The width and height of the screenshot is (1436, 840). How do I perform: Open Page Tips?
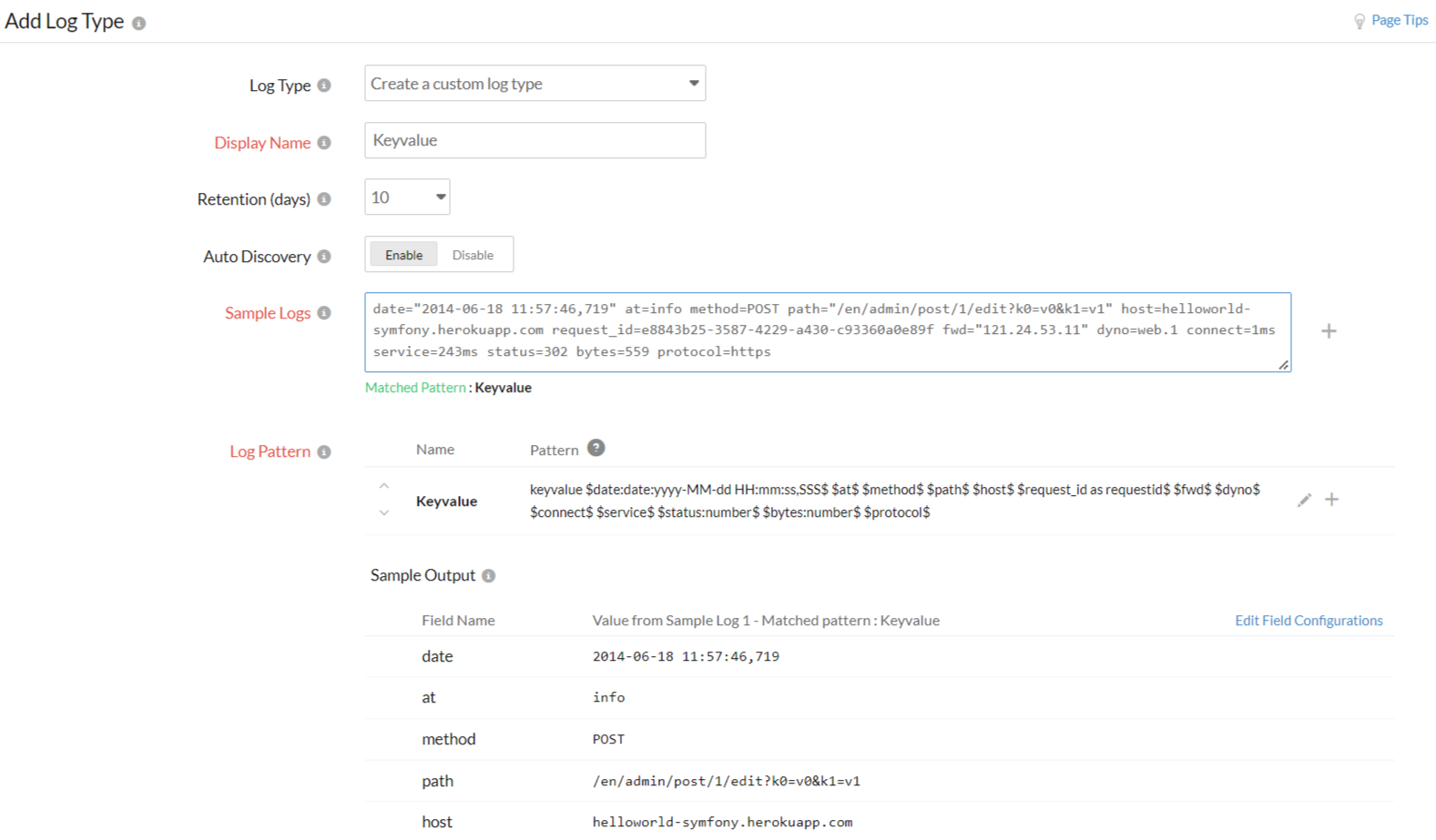point(1398,20)
